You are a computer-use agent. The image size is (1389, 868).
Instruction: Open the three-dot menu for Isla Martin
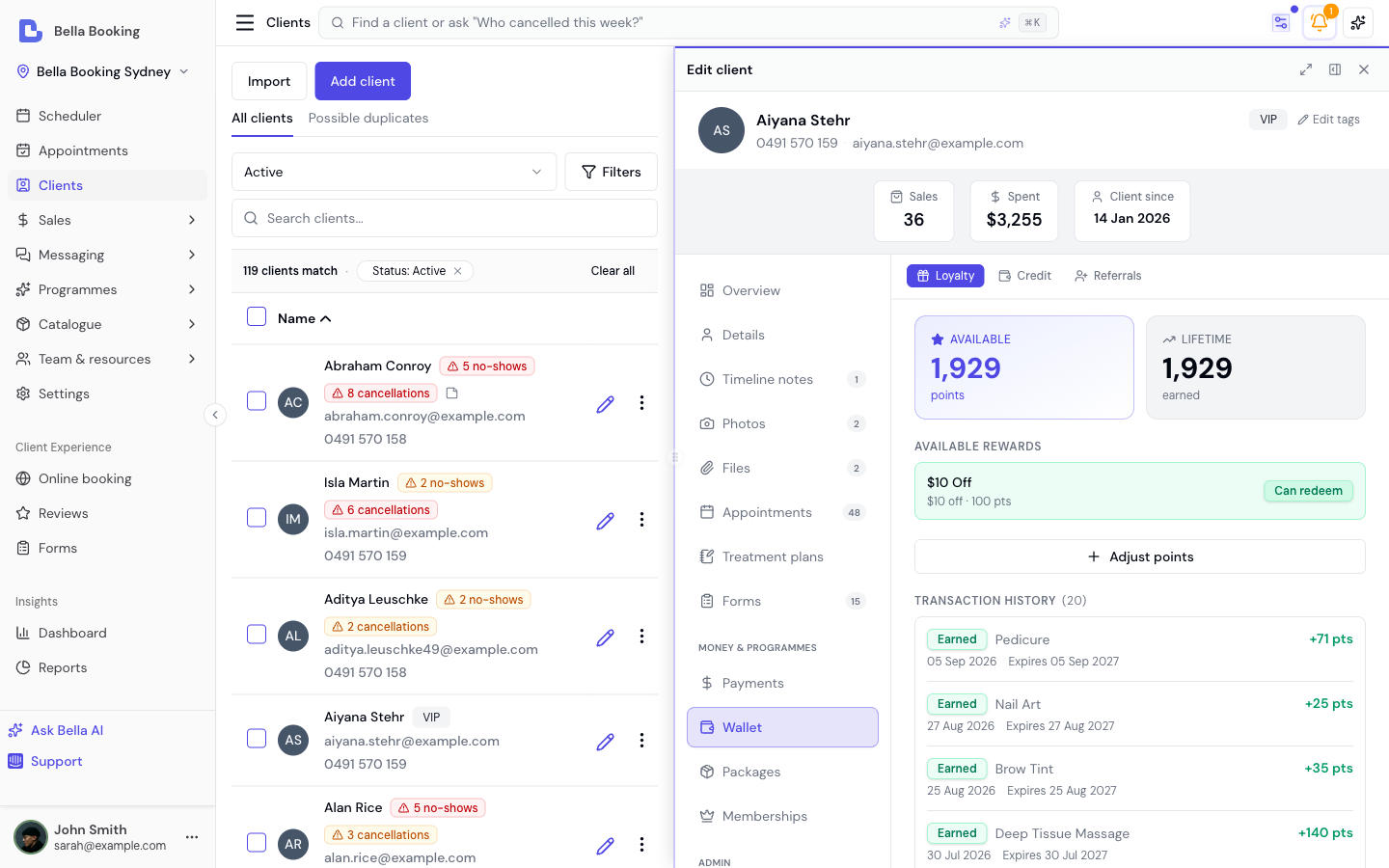641,520
